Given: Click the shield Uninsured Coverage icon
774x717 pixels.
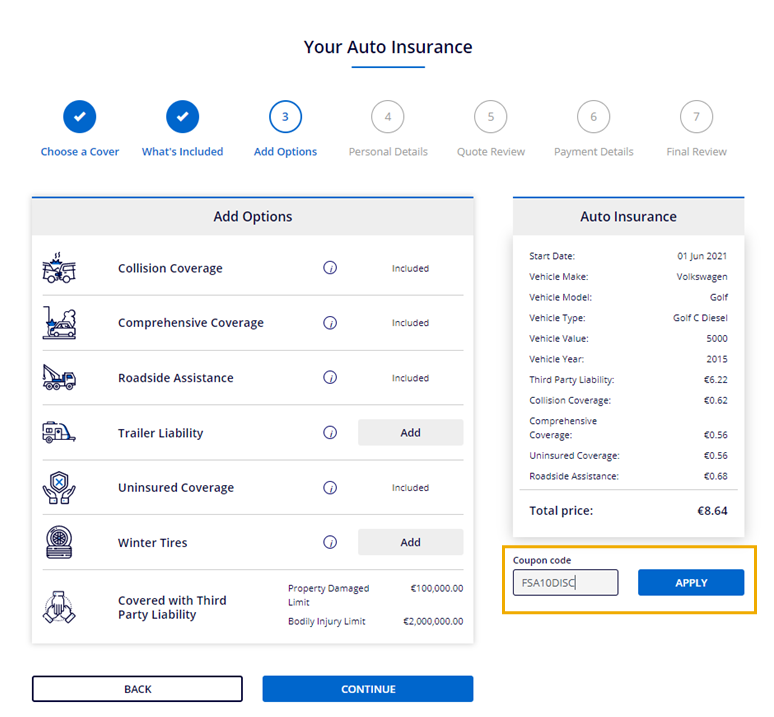Looking at the screenshot, I should point(59,487).
